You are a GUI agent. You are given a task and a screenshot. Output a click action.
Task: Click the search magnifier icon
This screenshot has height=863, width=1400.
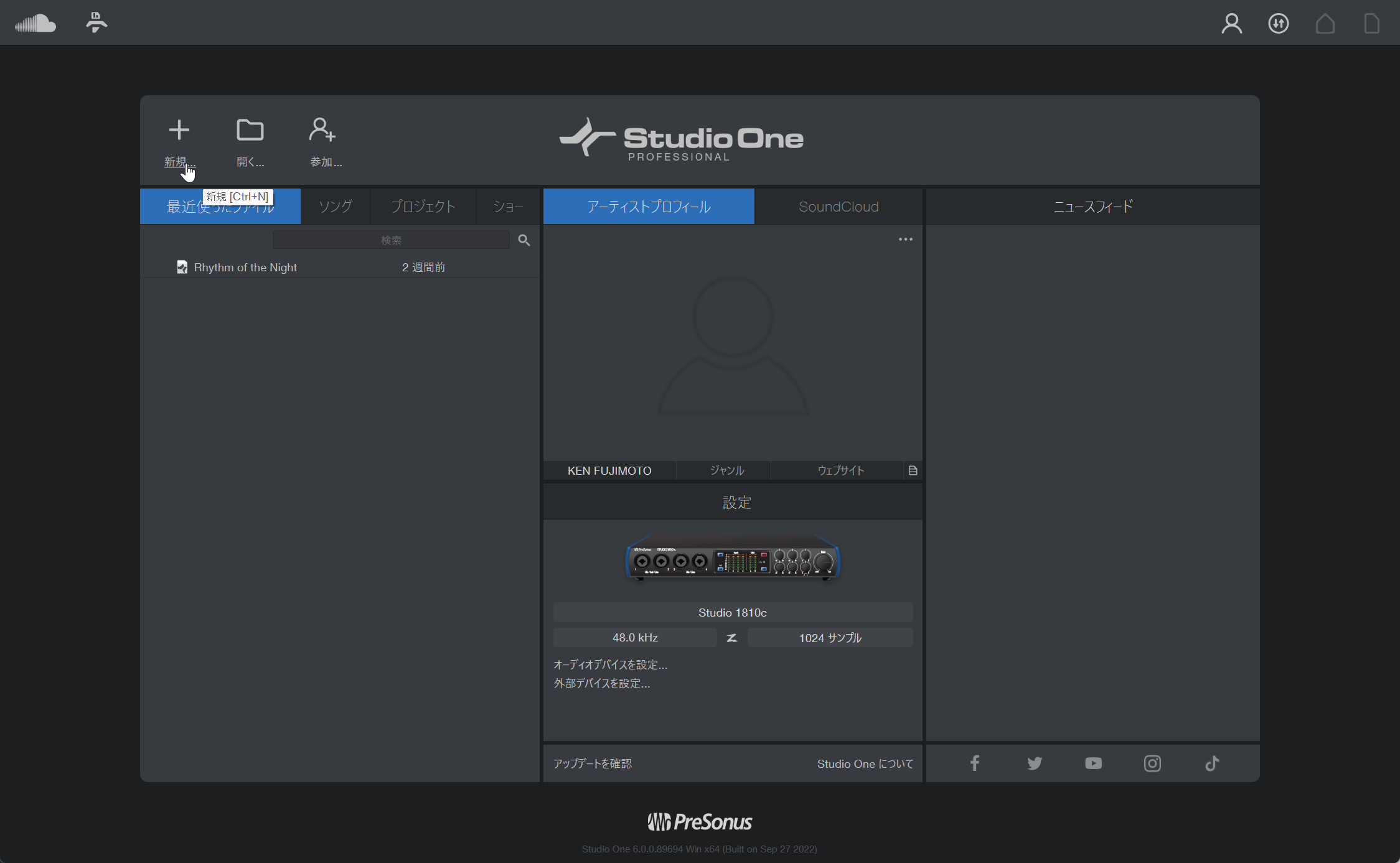[524, 240]
